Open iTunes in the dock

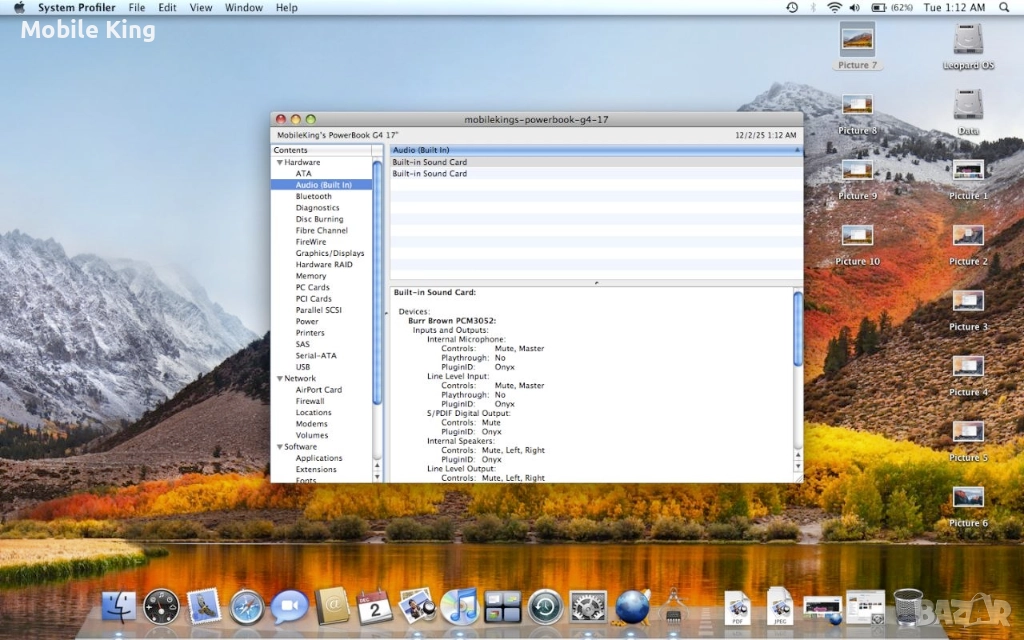click(459, 606)
